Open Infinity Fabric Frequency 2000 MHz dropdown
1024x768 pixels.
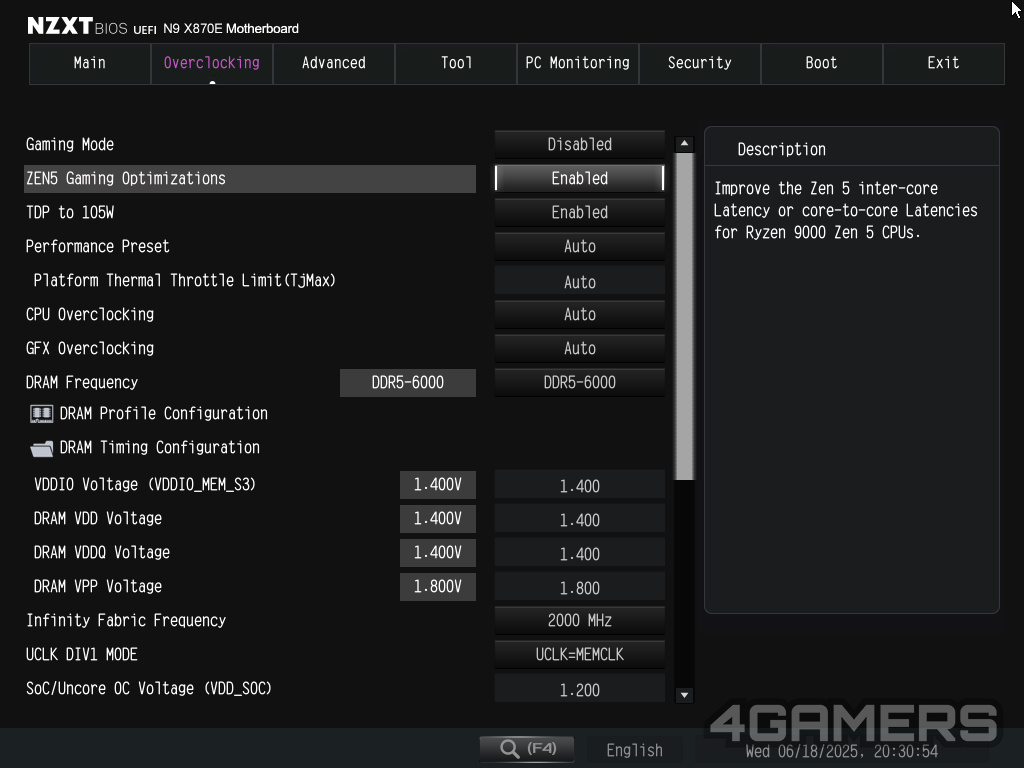(580, 620)
